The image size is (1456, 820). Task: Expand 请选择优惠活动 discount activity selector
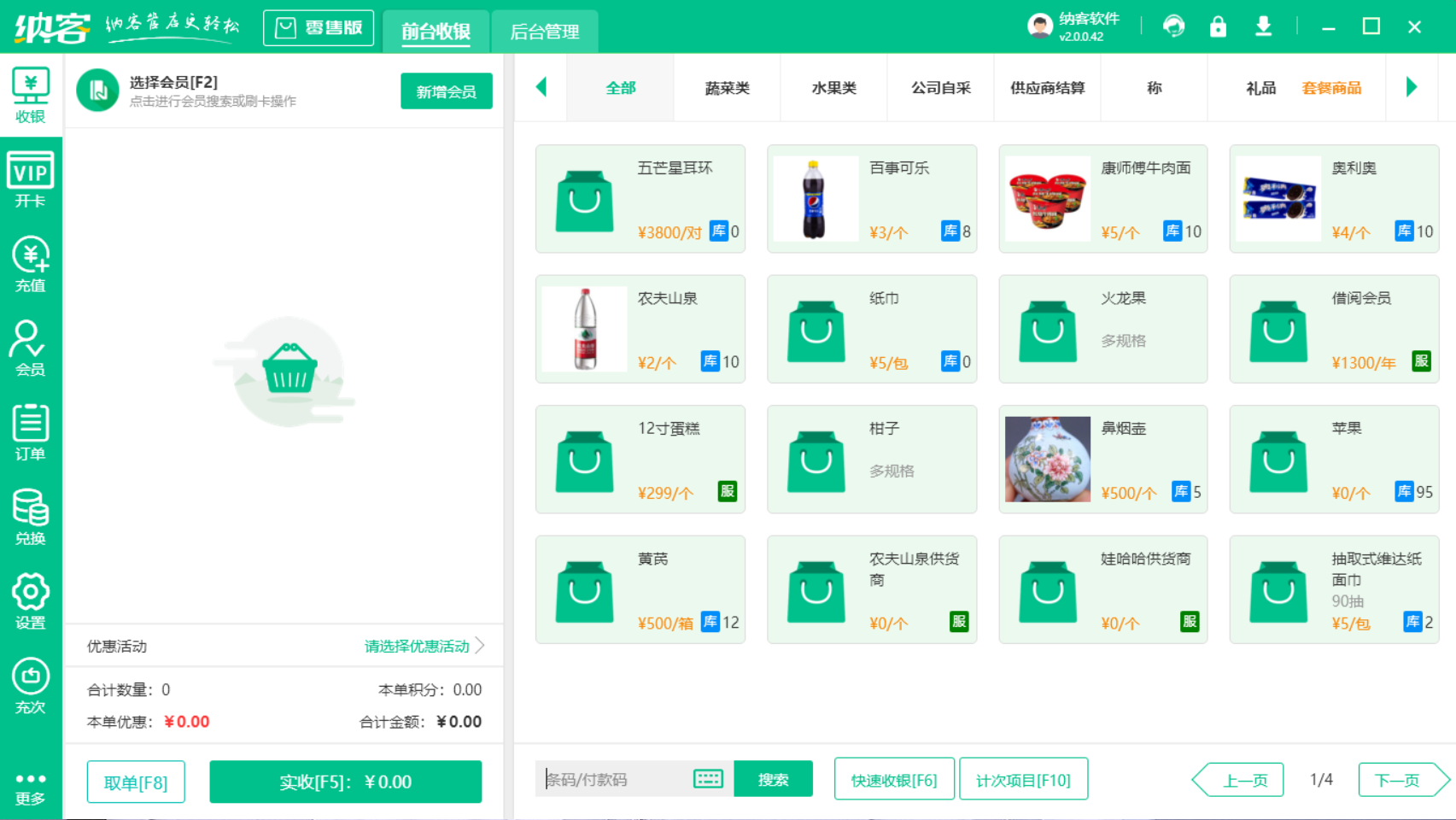pos(418,647)
